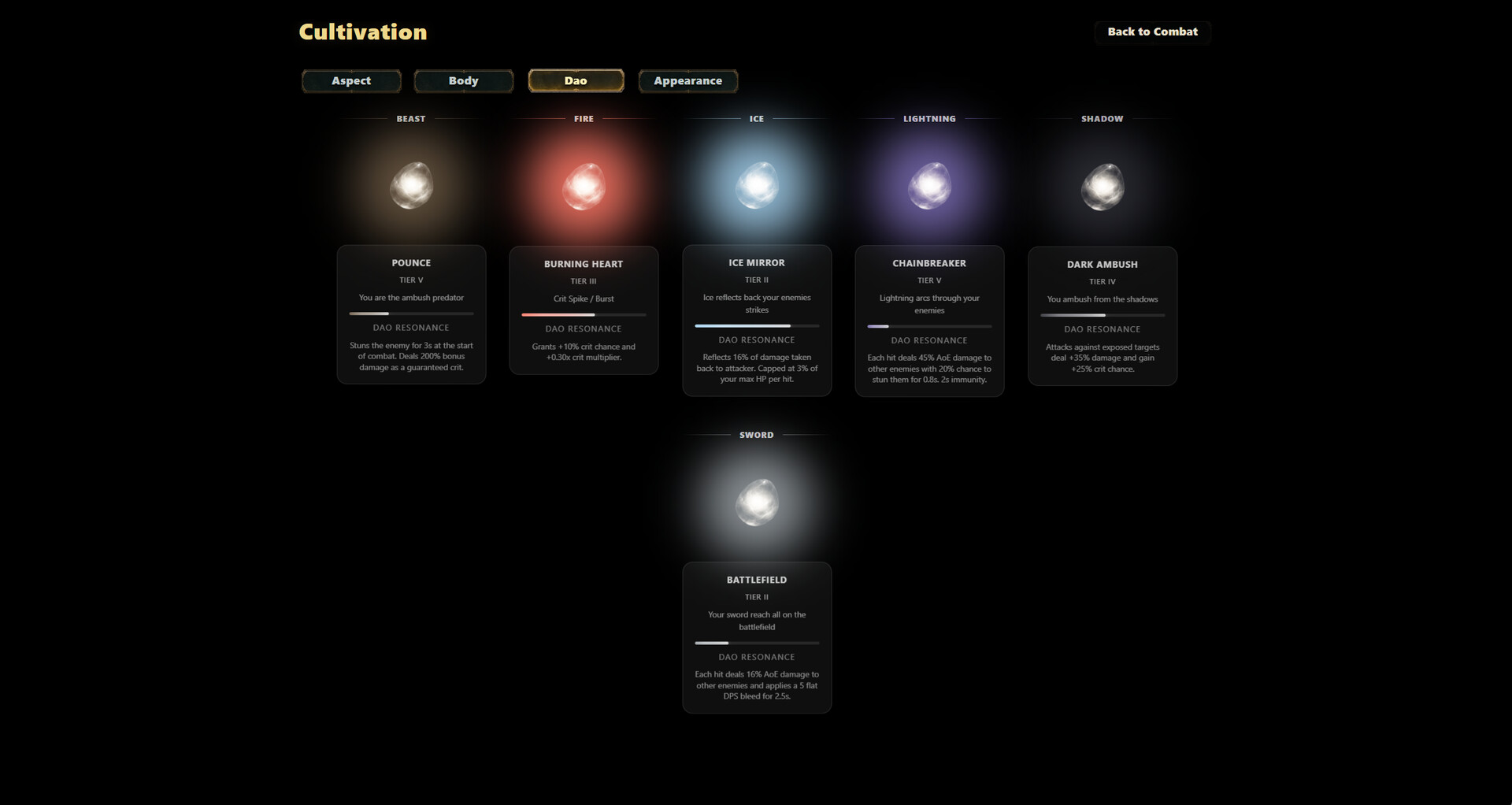Select the Dao tab
This screenshot has height=805, width=1512.
(x=576, y=80)
